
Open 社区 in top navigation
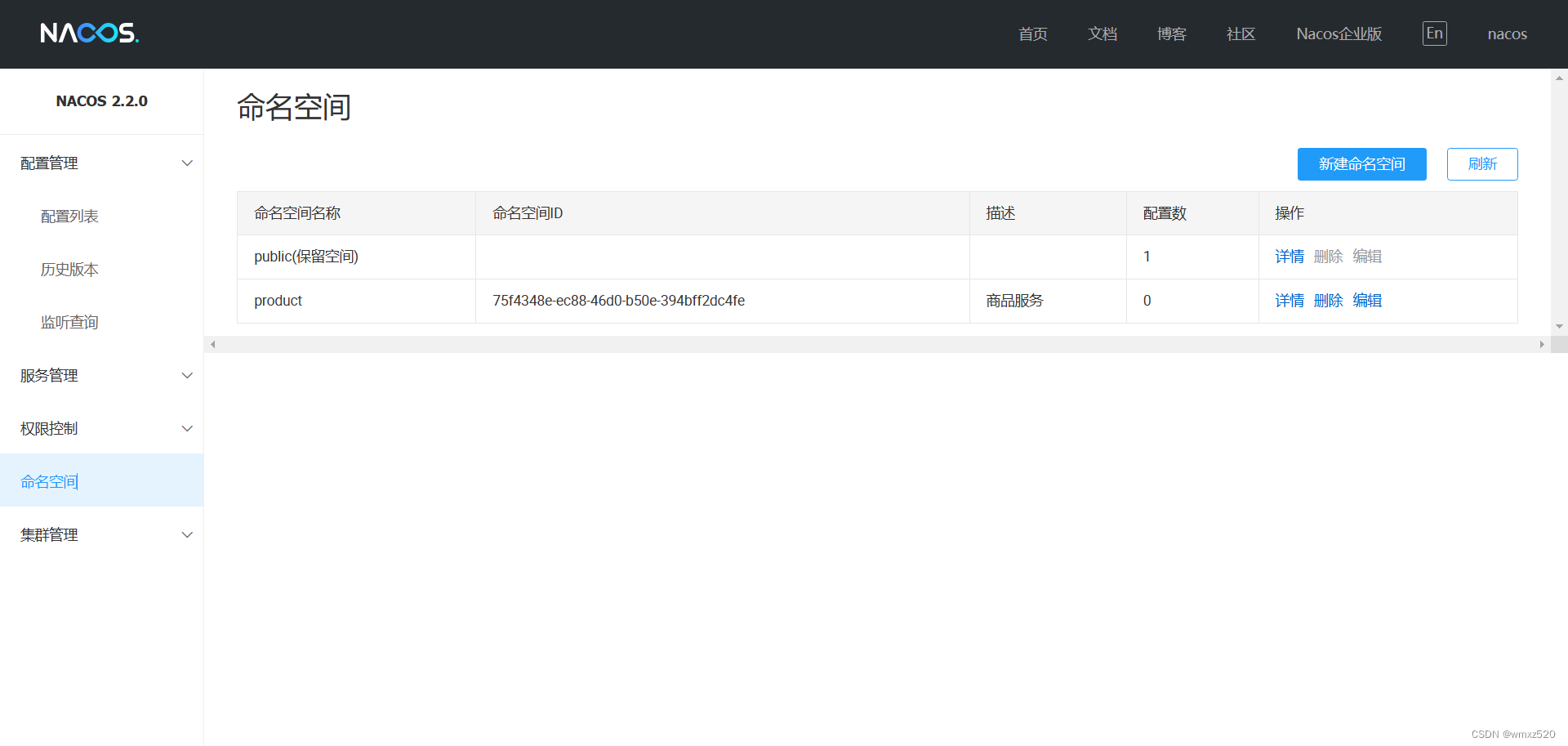click(x=1241, y=34)
